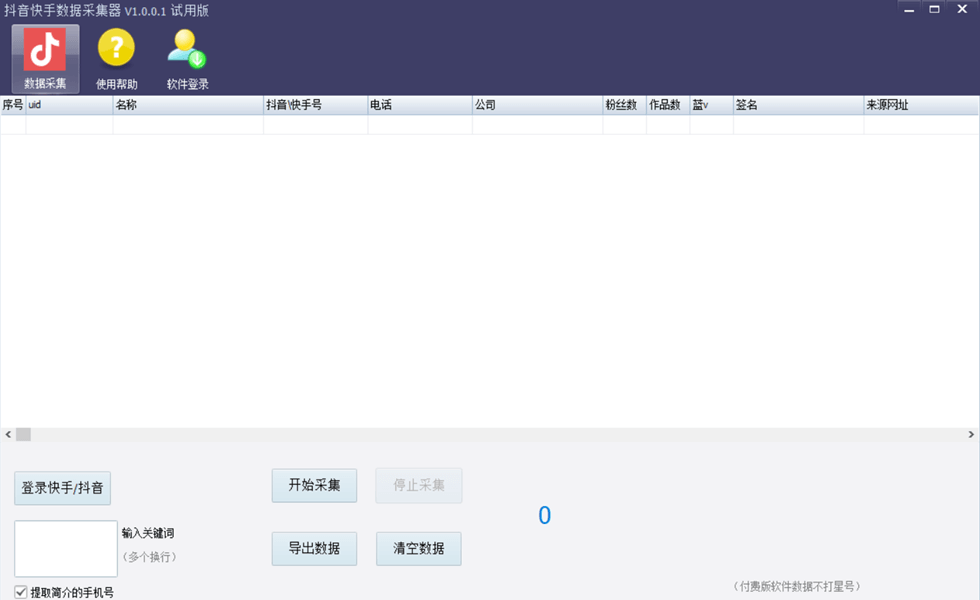The width and height of the screenshot is (980, 600).
Task: Sort by the 公司 column header
Action: (538, 105)
